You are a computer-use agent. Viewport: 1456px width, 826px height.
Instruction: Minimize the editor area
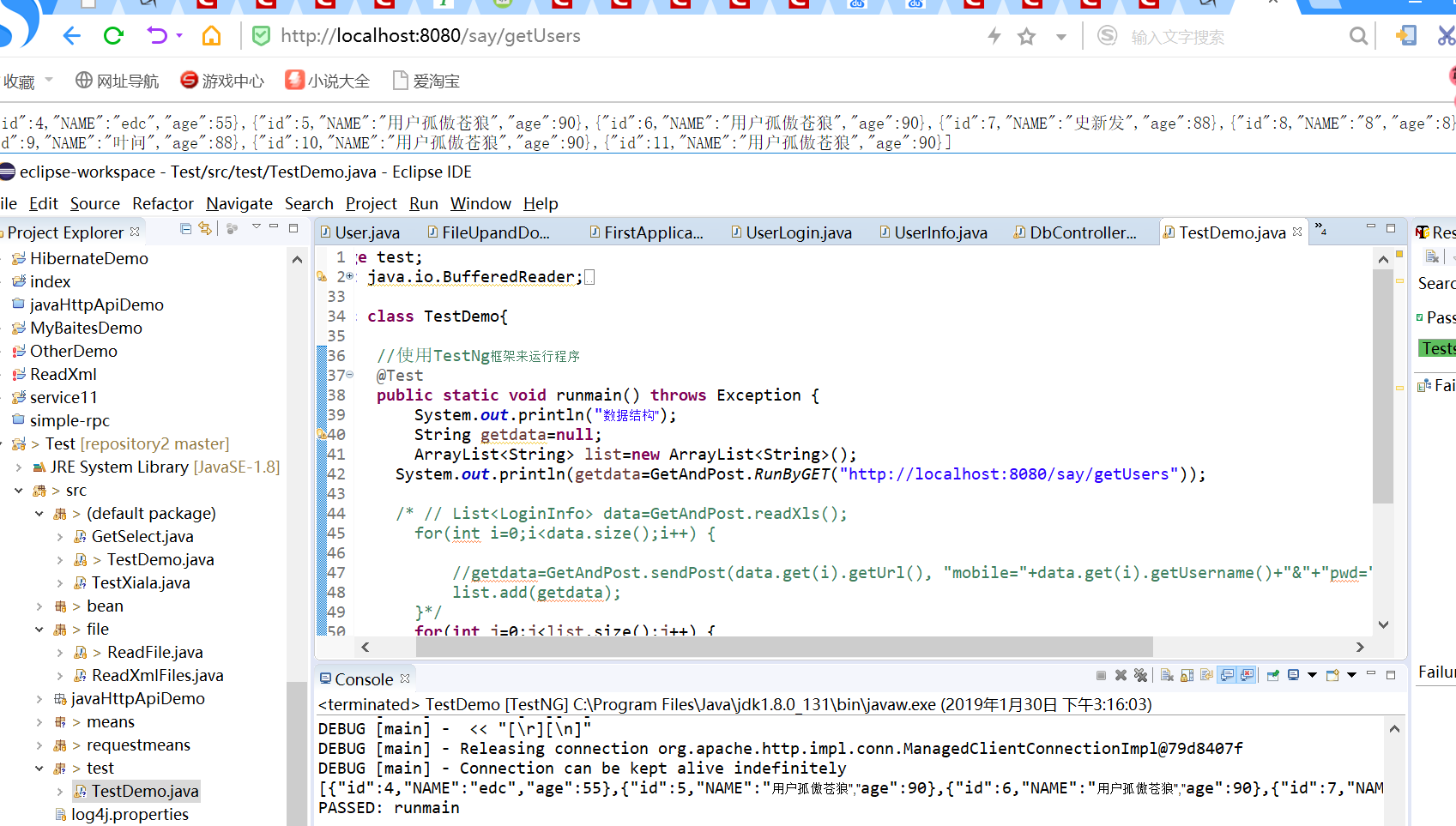tap(1371, 227)
